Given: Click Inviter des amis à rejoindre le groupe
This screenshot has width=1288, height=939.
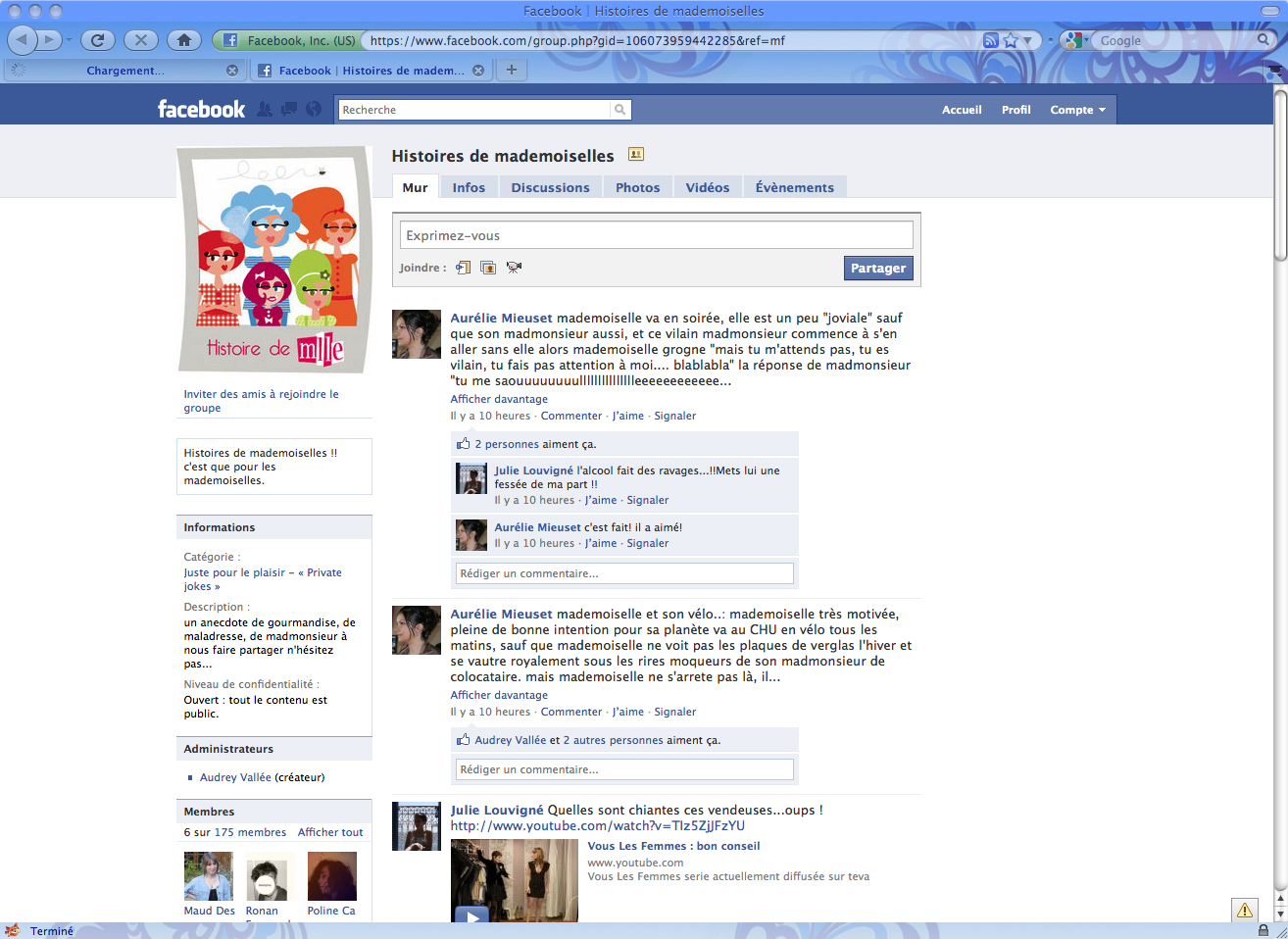Looking at the screenshot, I should coord(261,401).
